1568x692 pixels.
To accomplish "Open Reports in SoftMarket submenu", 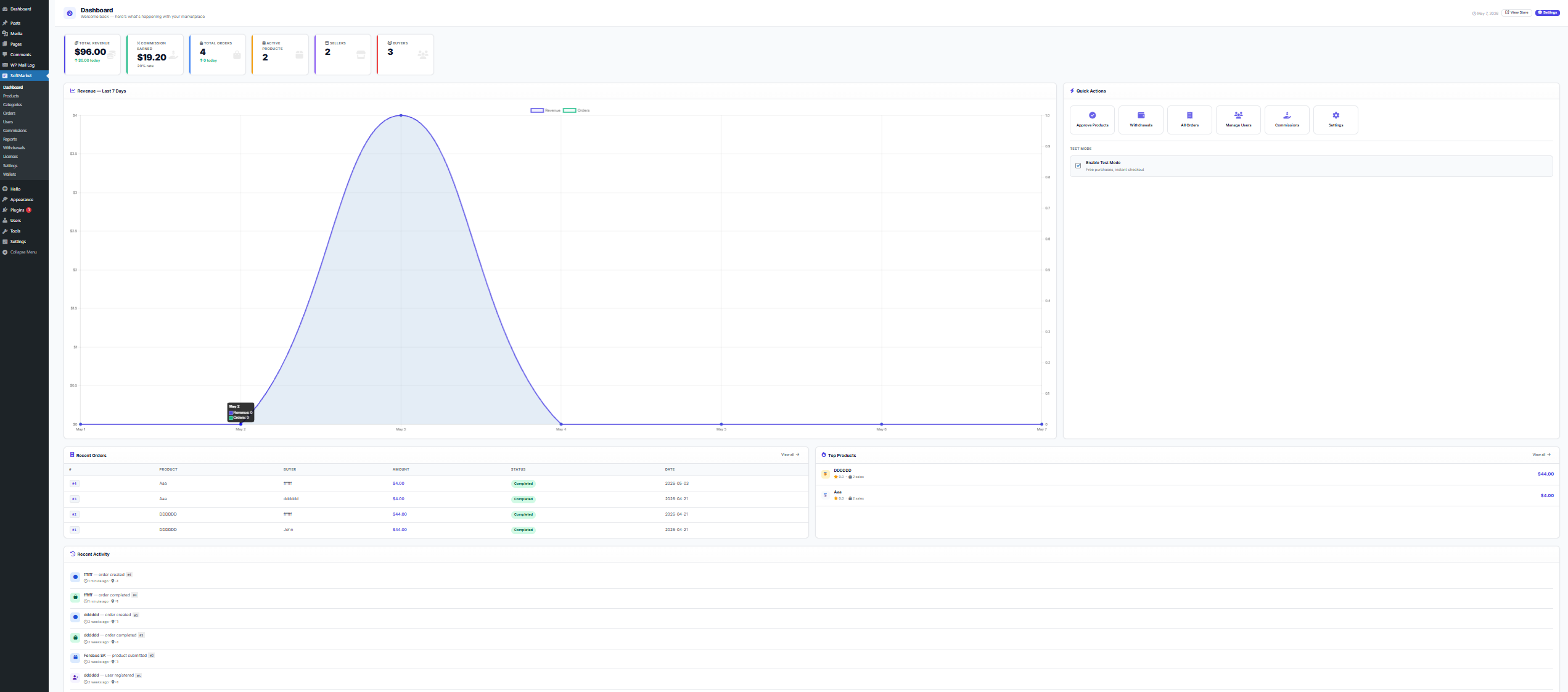I will [x=10, y=139].
